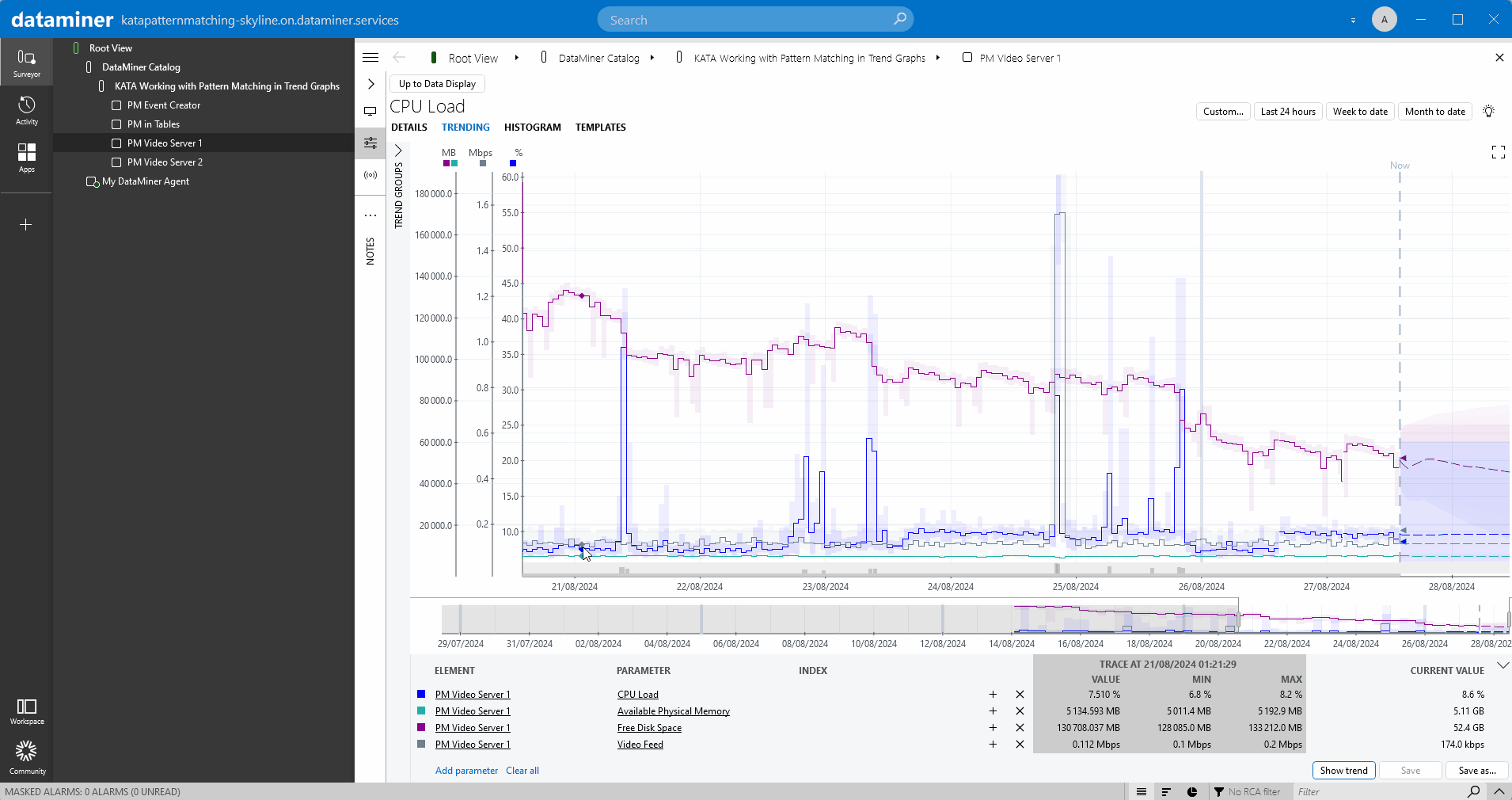Open the Free Disk Space parameter link
Viewport: 1512px width, 800px height.
tap(648, 727)
